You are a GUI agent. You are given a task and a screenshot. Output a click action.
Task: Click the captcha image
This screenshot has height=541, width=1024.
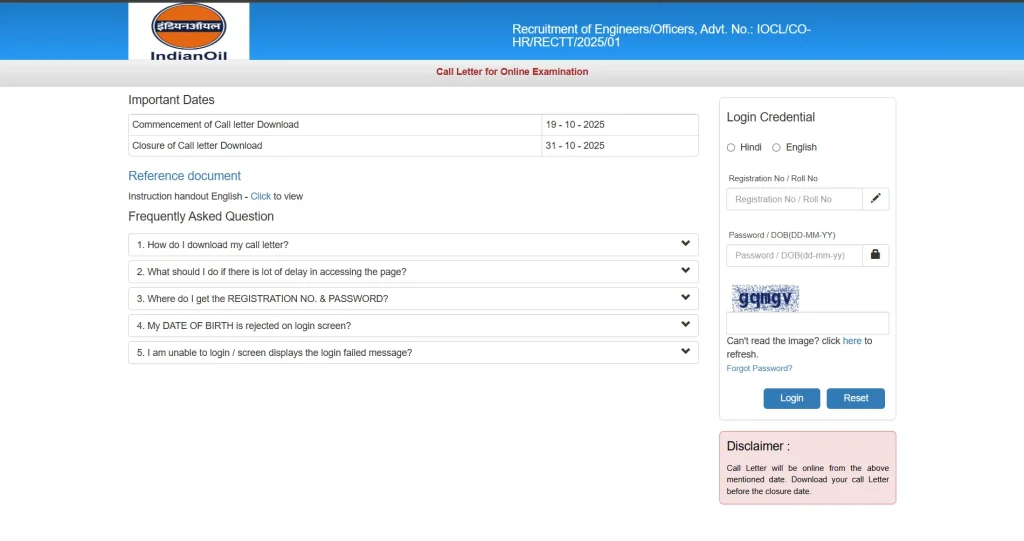pyautogui.click(x=765, y=298)
